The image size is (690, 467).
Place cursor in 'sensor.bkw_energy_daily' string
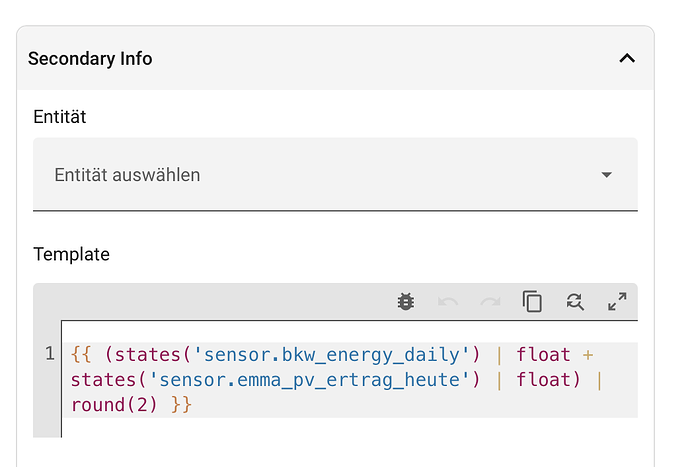(x=331, y=355)
